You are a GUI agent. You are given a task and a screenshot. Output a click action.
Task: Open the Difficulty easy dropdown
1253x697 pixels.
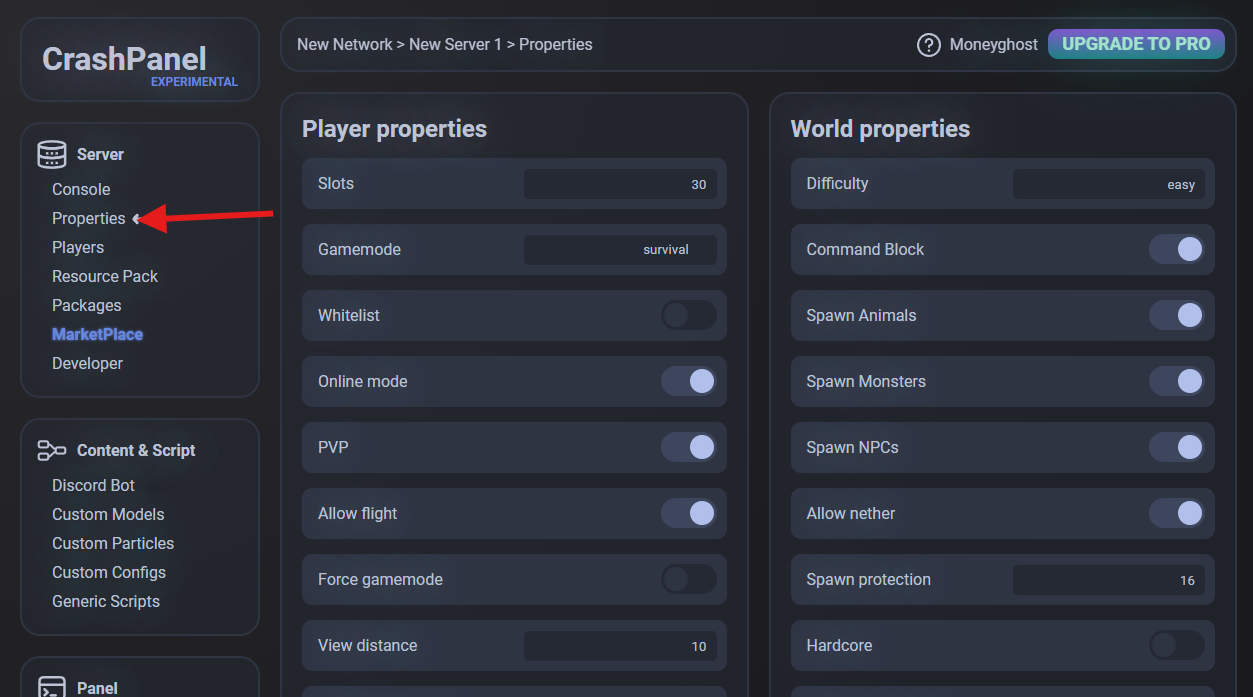(1108, 184)
